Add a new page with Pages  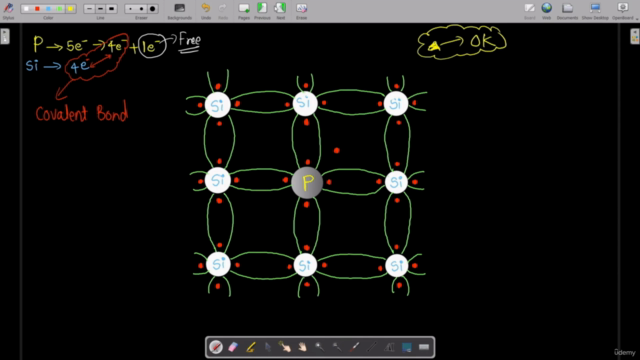point(244,11)
